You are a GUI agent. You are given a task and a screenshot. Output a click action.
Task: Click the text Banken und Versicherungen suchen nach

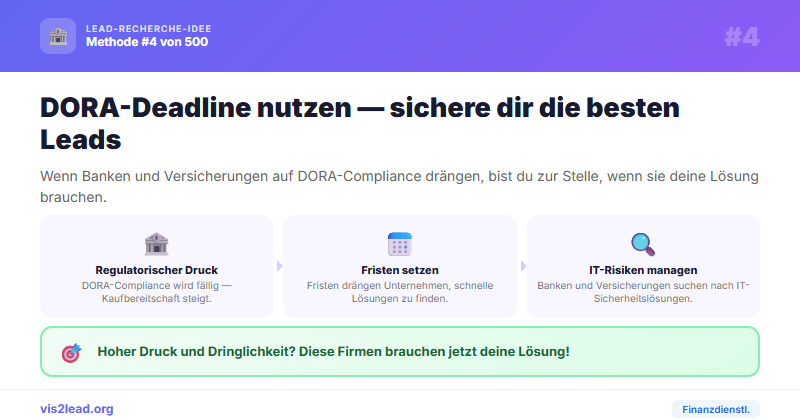(643, 292)
